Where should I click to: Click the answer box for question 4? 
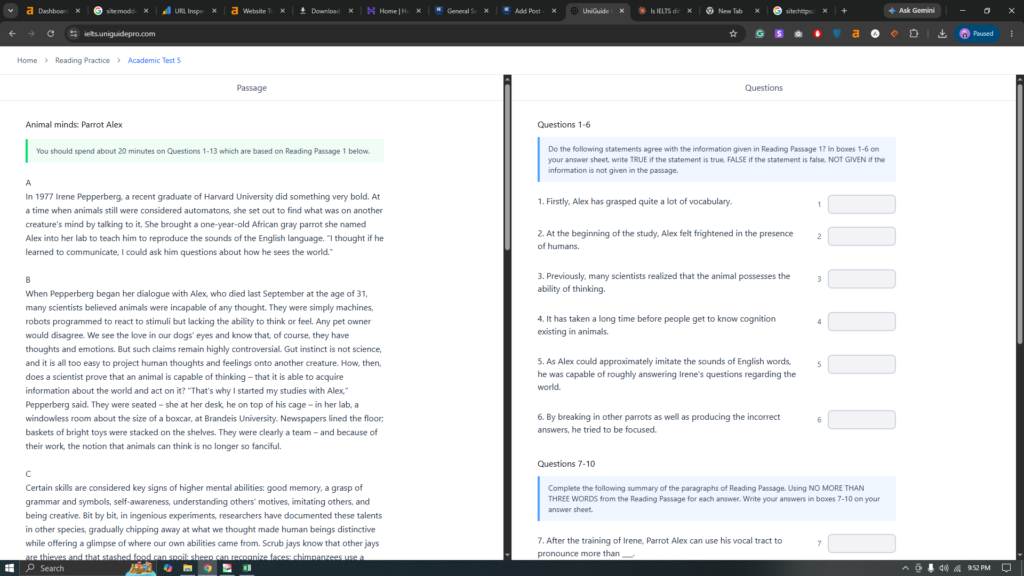861,321
